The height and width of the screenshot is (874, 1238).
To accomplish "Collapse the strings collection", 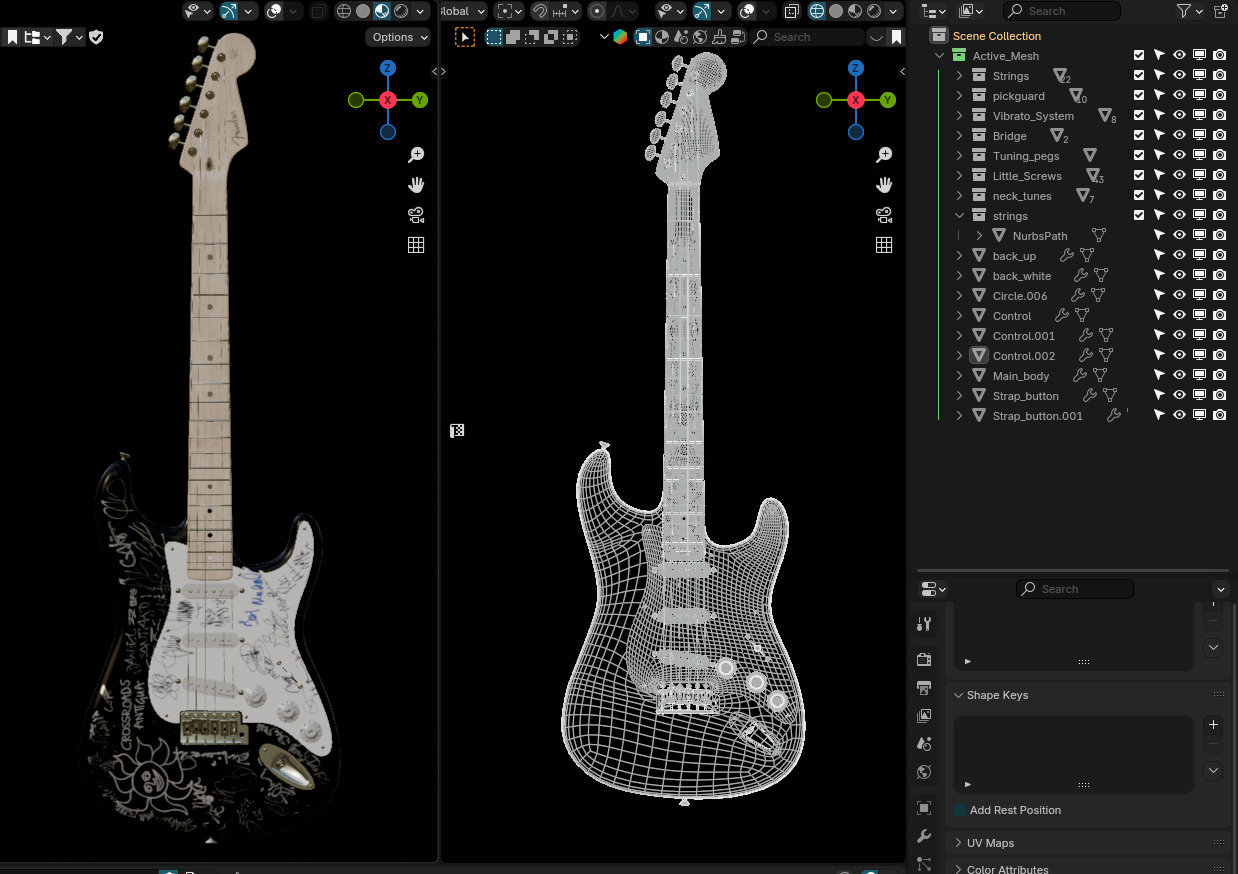I will 959,216.
